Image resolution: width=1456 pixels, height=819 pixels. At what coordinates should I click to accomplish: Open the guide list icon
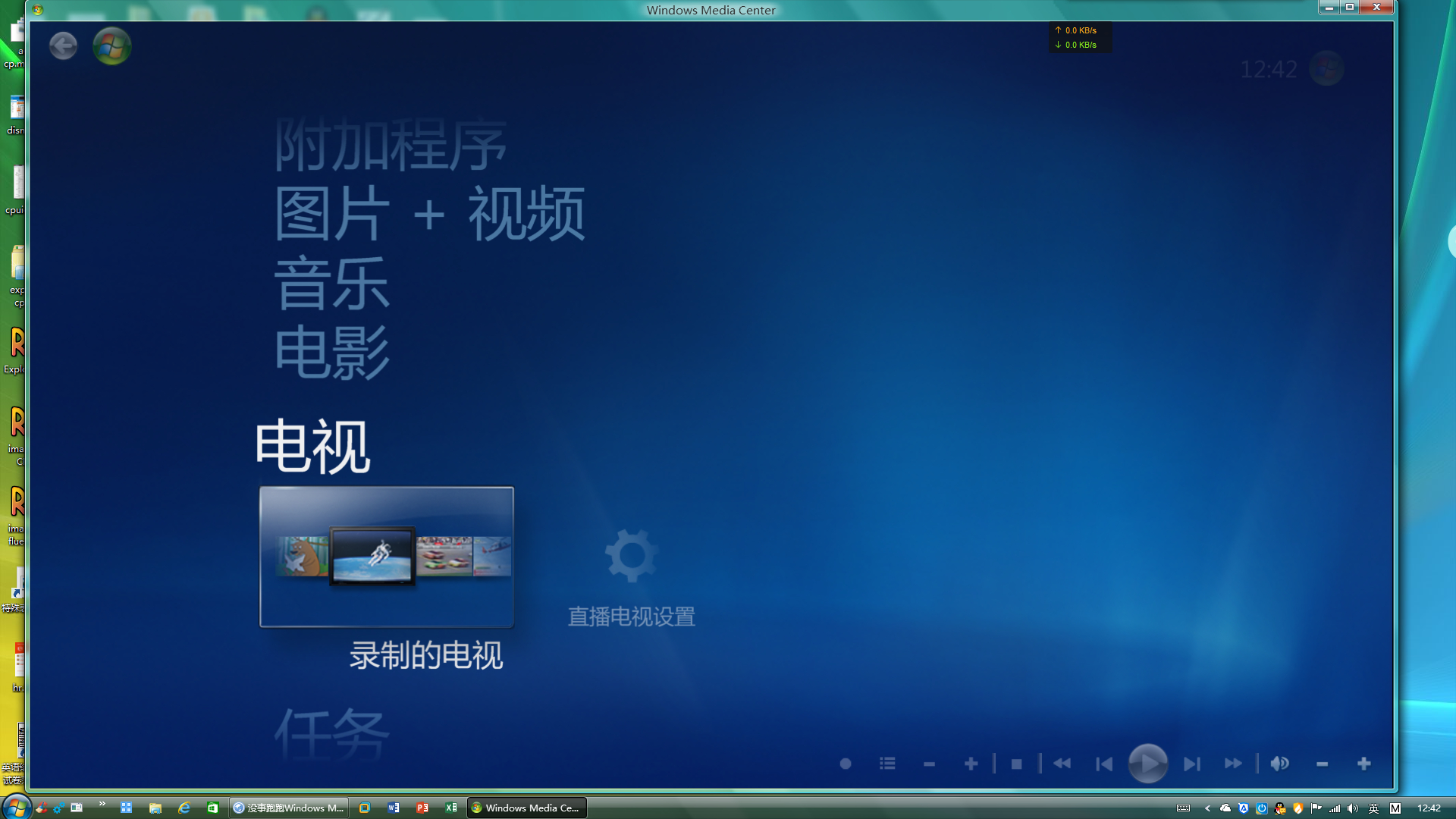coord(887,764)
